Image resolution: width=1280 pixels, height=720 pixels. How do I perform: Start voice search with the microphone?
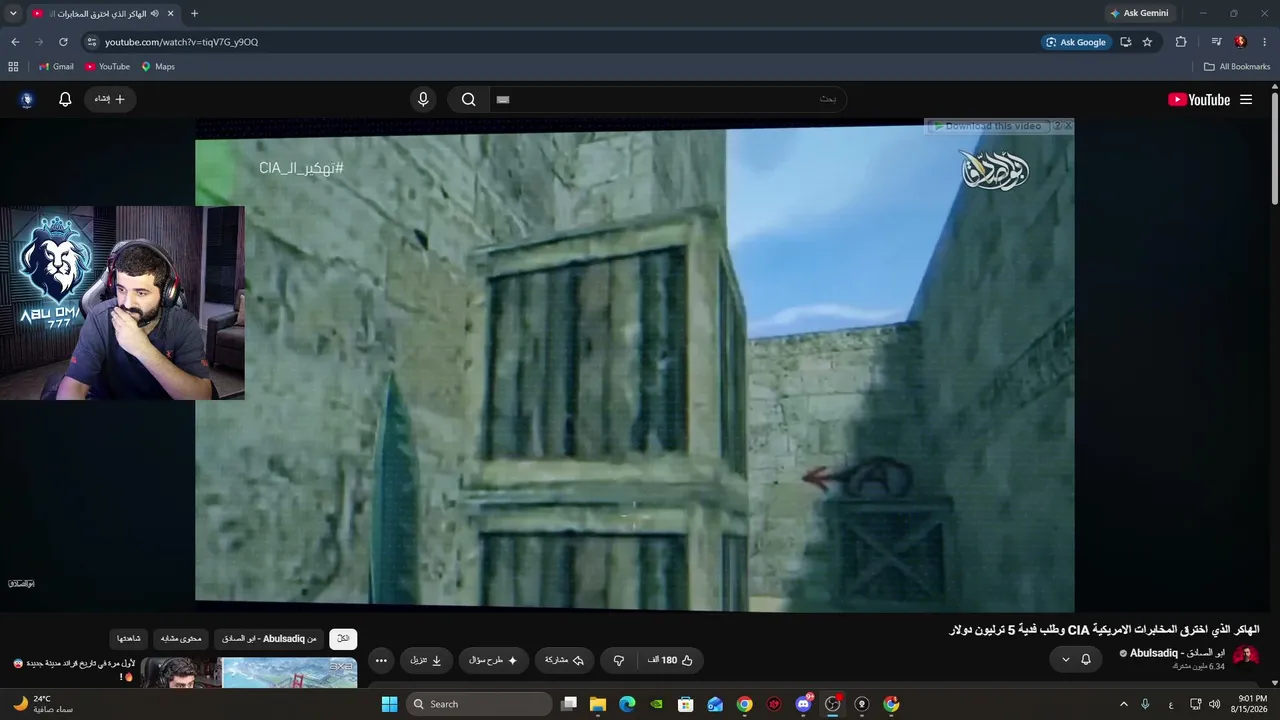pyautogui.click(x=423, y=99)
